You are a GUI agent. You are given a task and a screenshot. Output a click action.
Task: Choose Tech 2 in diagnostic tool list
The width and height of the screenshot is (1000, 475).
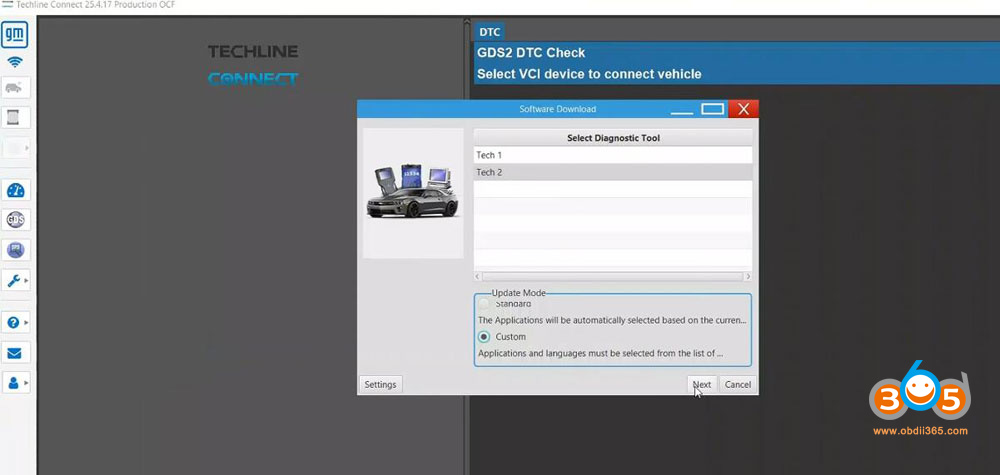[x=611, y=172]
